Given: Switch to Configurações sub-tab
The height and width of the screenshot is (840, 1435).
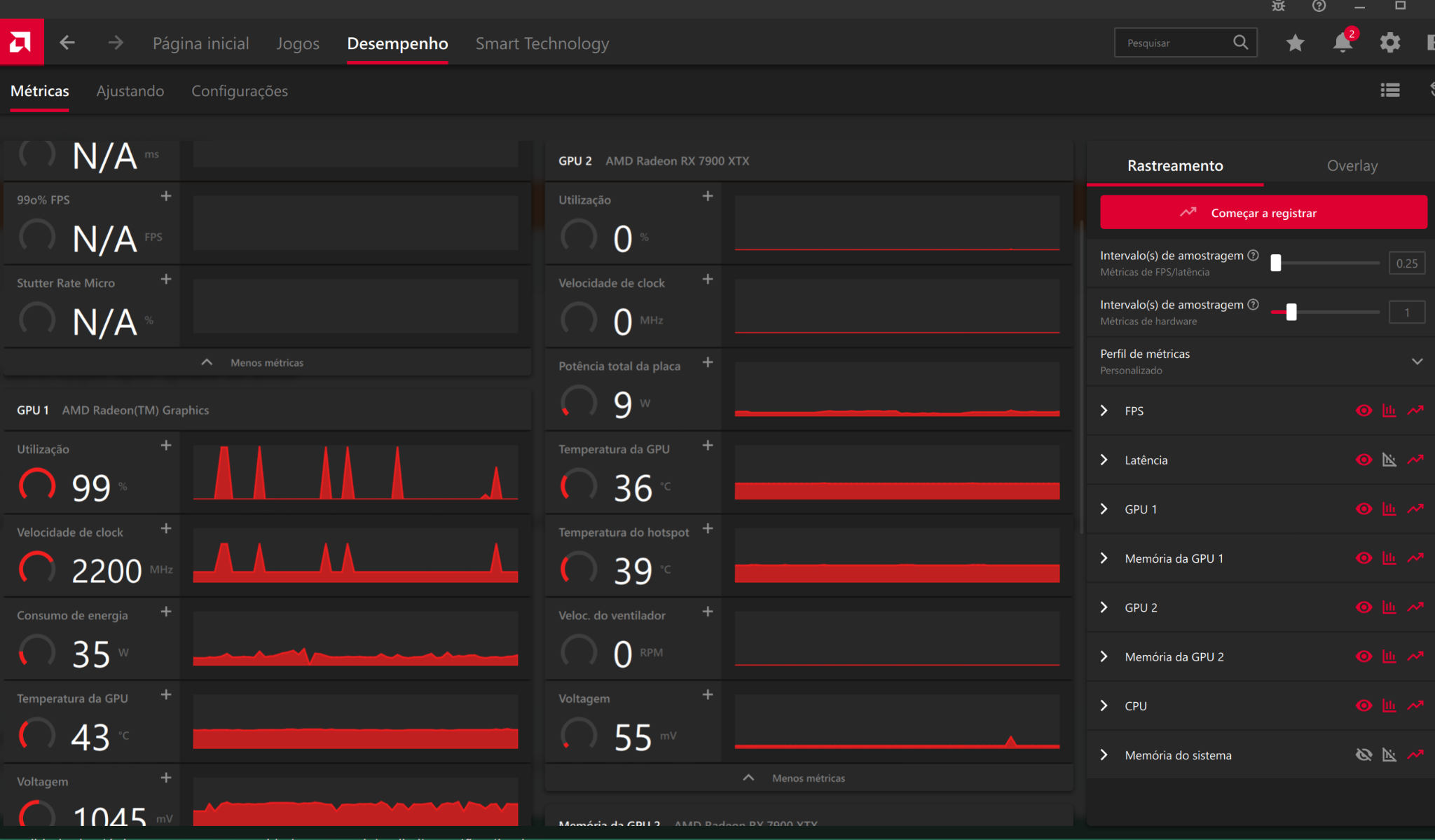Looking at the screenshot, I should pyautogui.click(x=240, y=91).
